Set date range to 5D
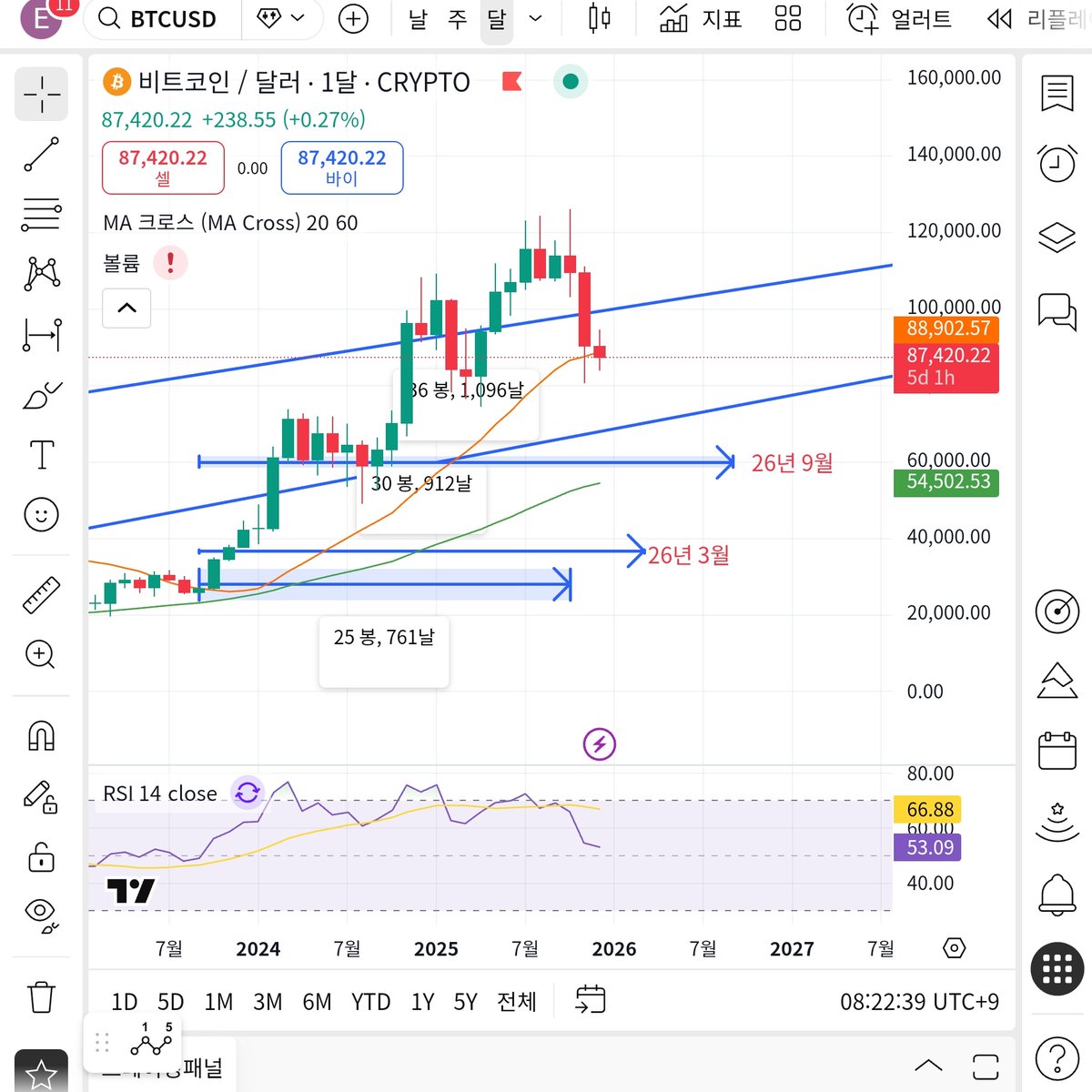1092x1092 pixels. (x=170, y=1002)
